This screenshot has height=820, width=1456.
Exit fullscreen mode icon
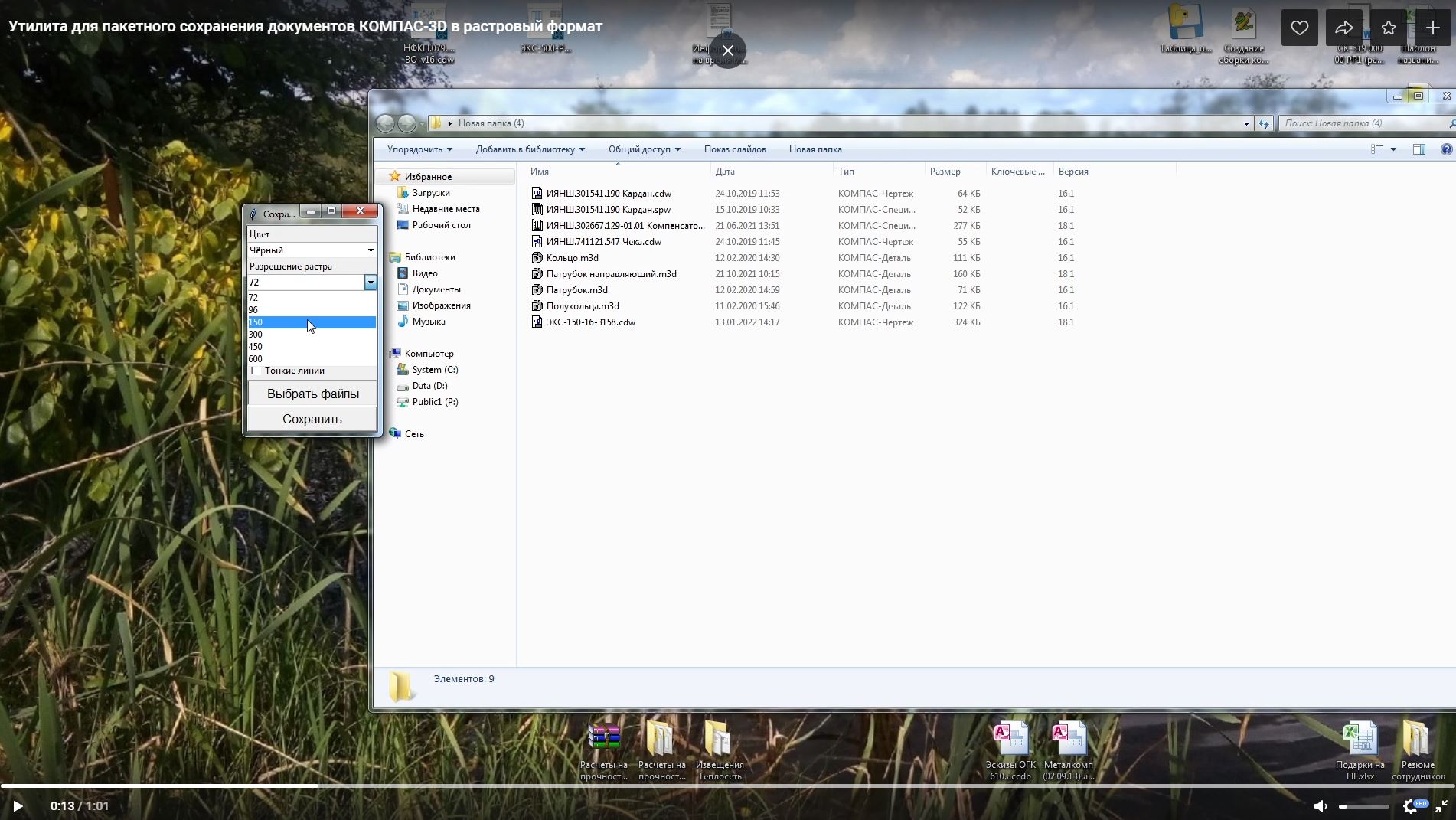[1441, 805]
